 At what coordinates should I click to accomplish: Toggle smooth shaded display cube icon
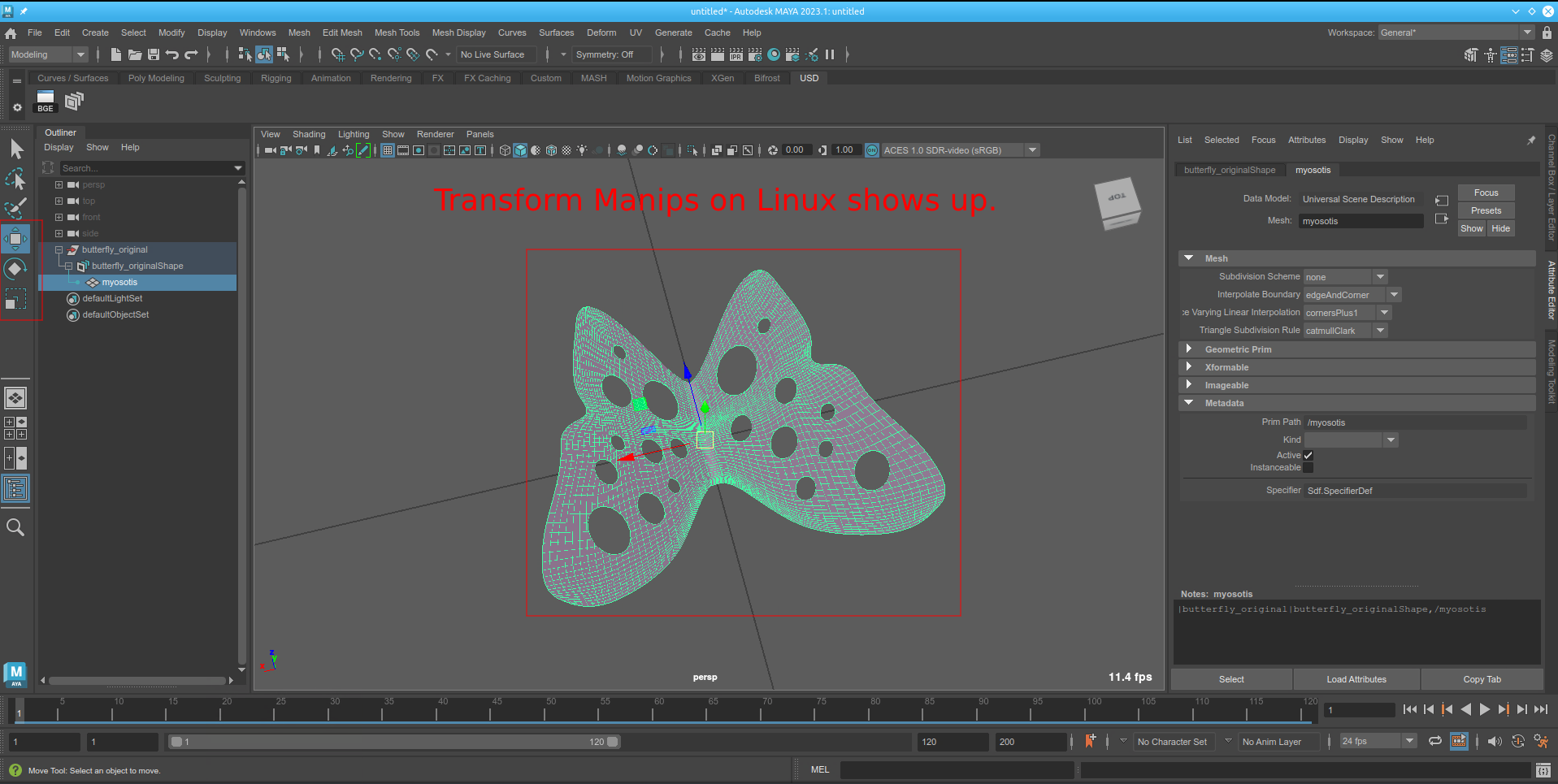(519, 150)
